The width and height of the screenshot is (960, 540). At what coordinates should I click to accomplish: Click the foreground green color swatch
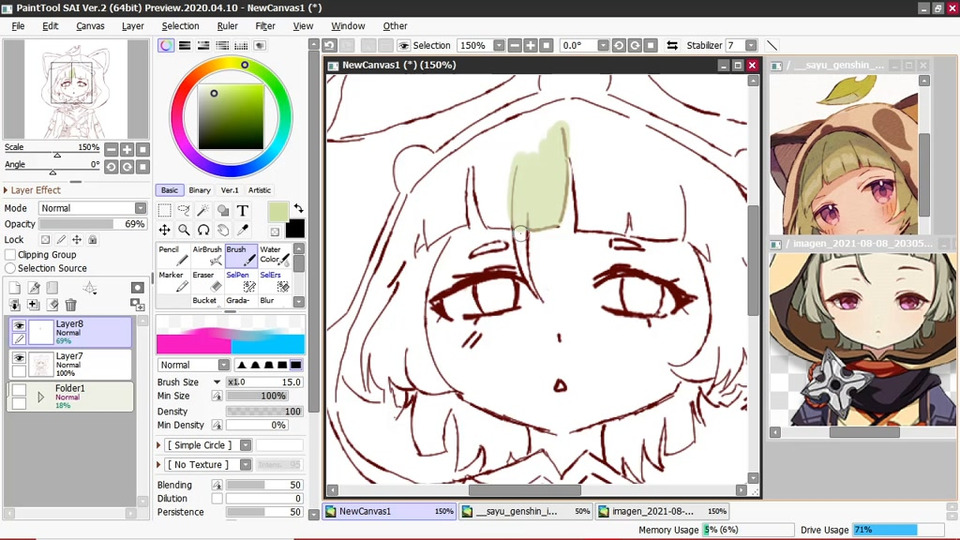click(x=278, y=212)
